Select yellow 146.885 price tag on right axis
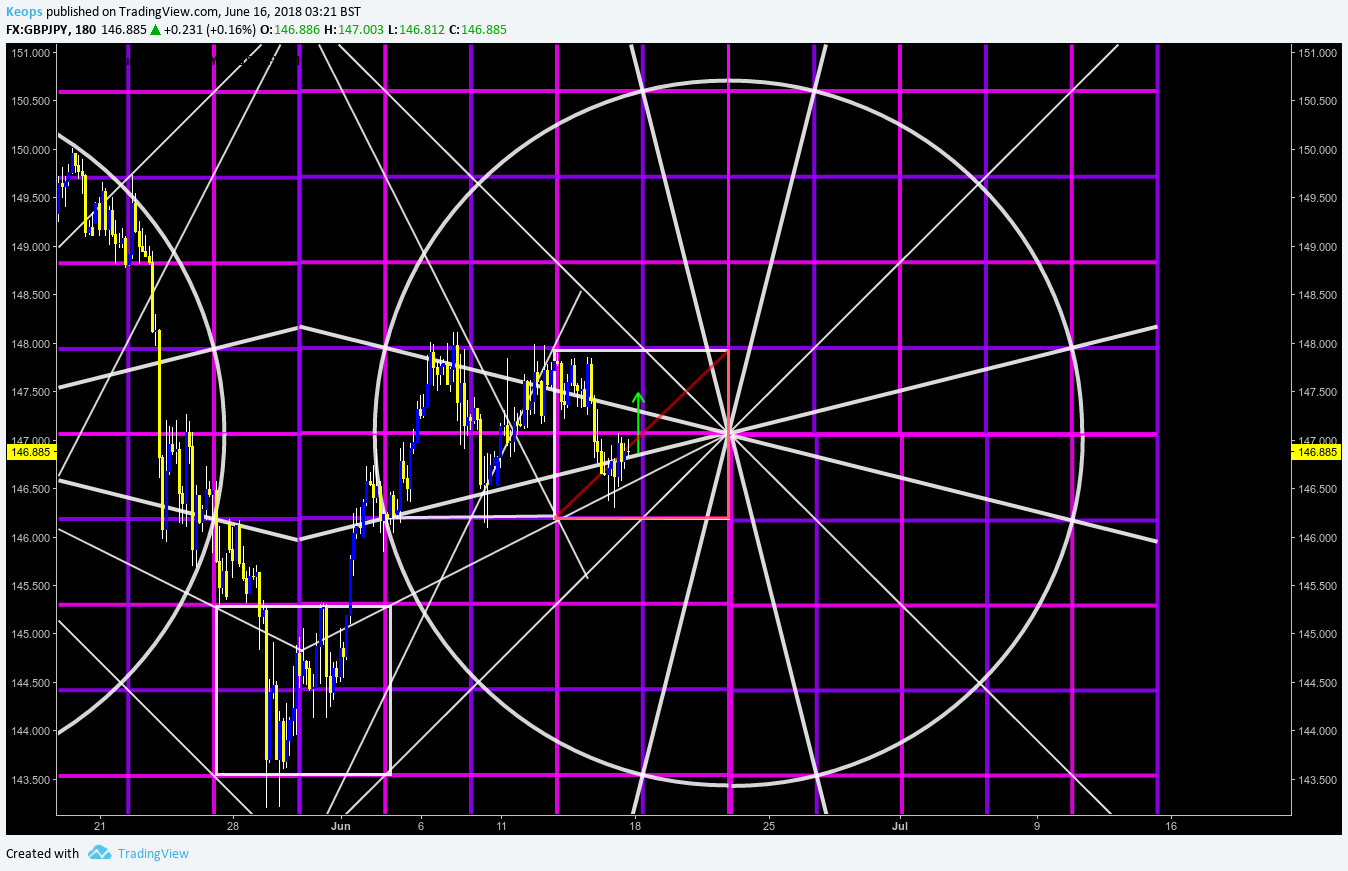Viewport: 1348px width, 871px height. pos(1316,452)
